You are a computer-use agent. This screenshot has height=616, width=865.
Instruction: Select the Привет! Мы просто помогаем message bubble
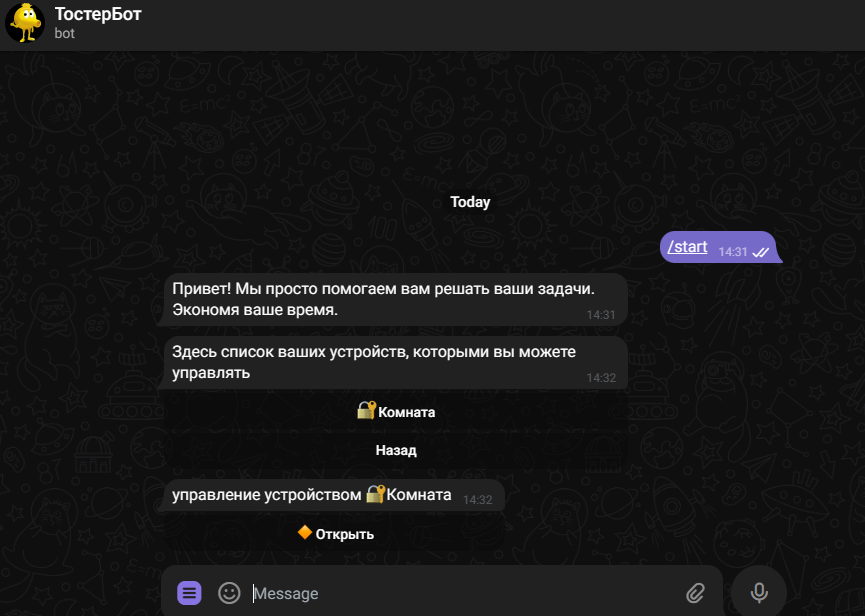[396, 299]
